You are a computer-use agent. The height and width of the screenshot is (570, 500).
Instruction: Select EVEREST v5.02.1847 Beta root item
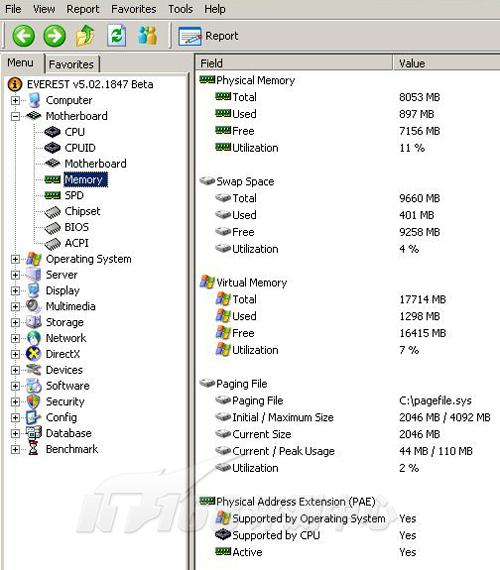90,84
